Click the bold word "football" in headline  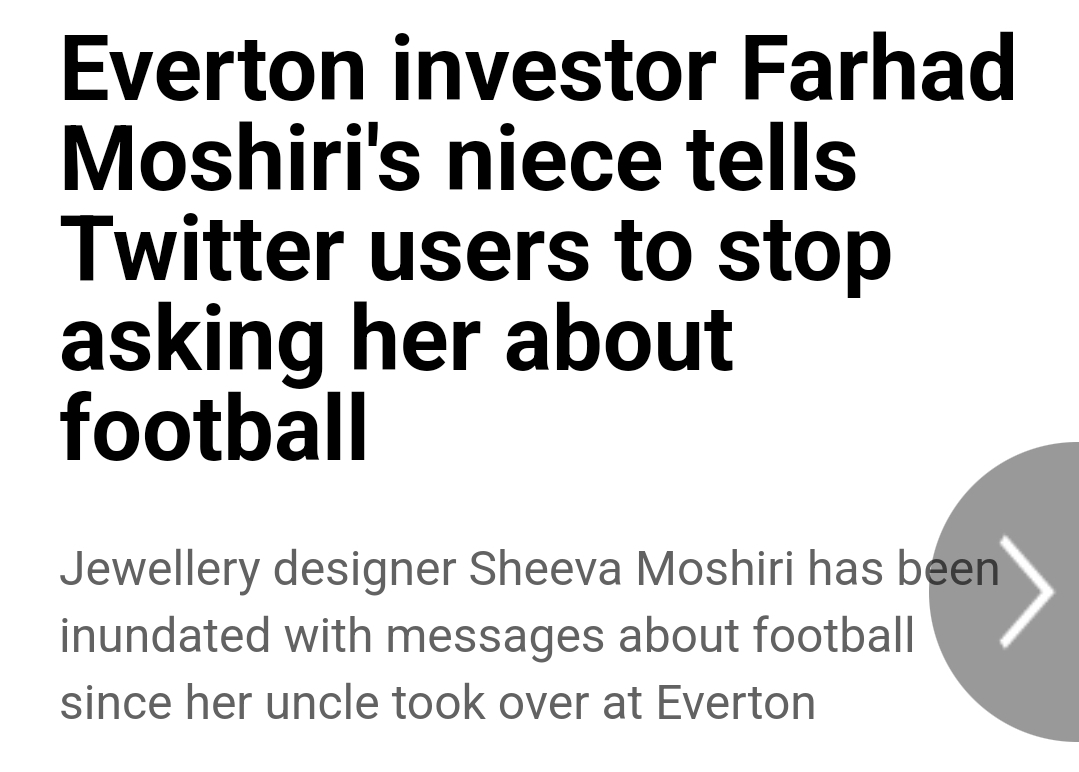pyautogui.click(x=214, y=430)
